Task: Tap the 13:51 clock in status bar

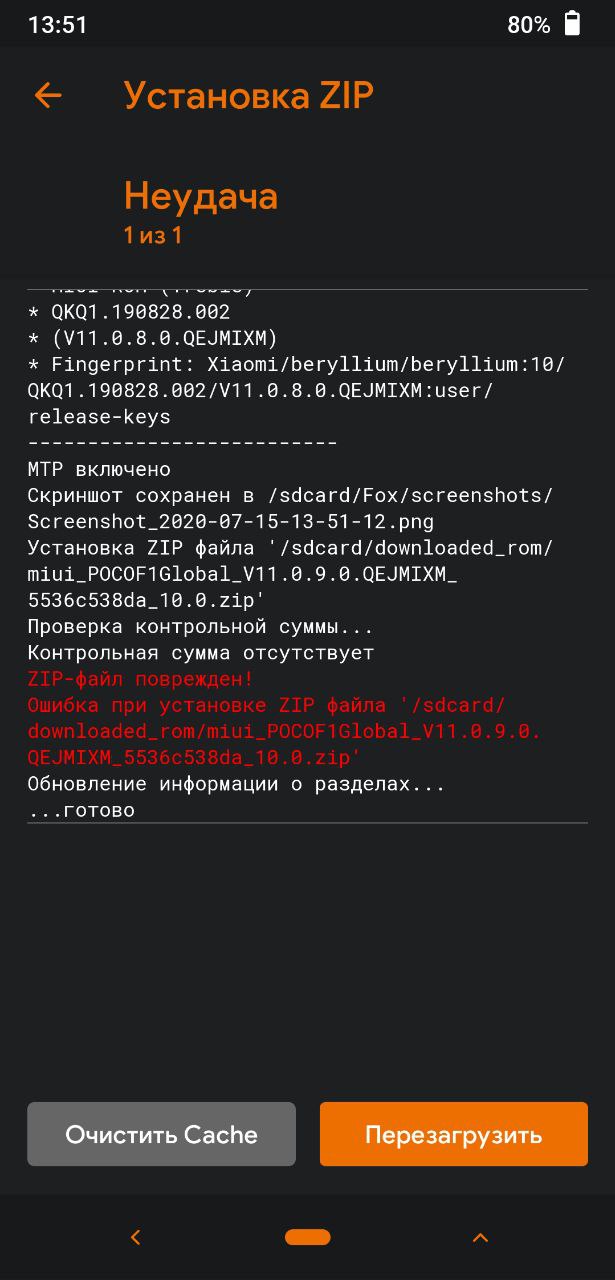Action: tap(58, 25)
